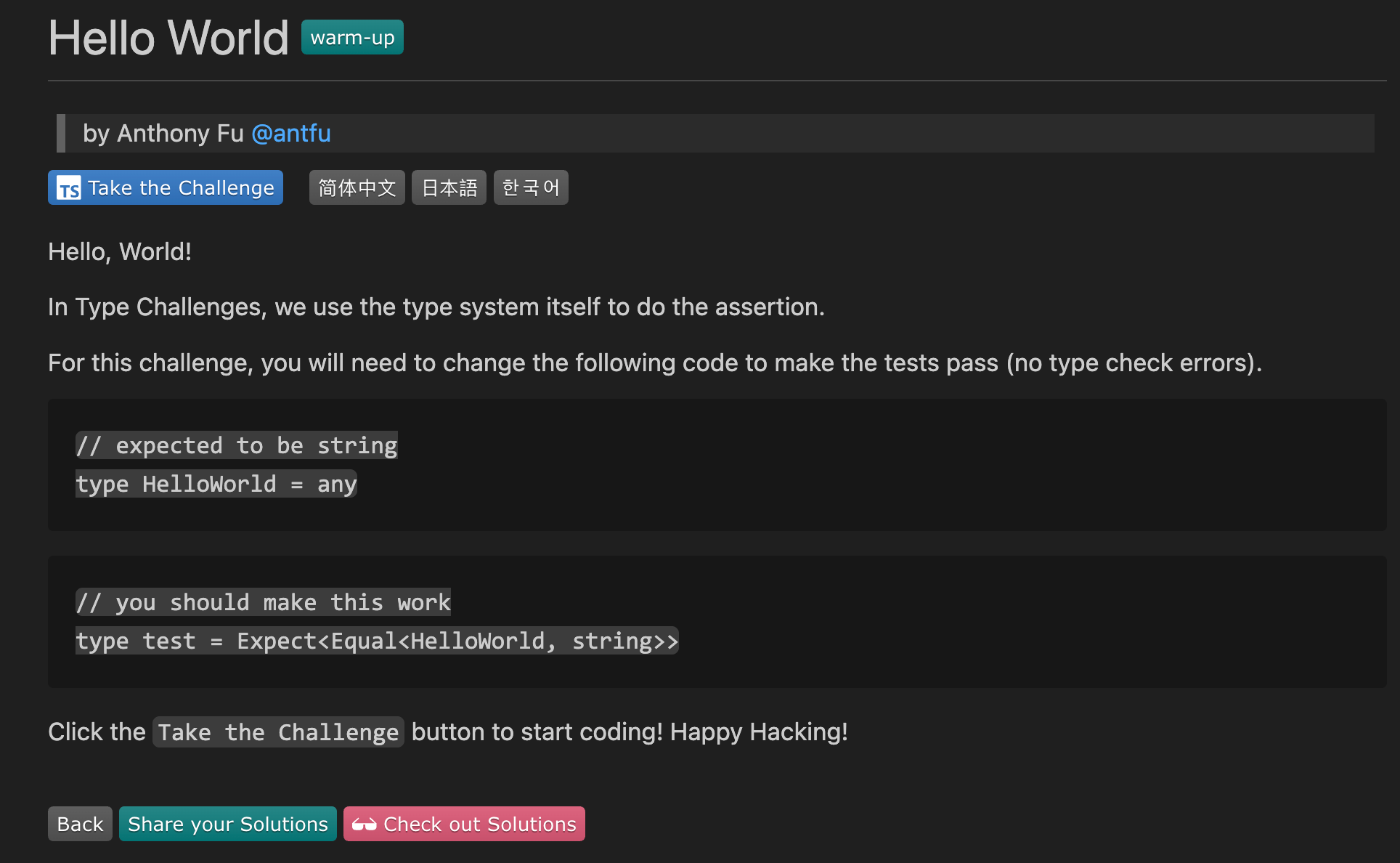Image resolution: width=1400 pixels, height=863 pixels.
Task: Click the 'type HelloWorld = any' code line
Action: pos(216,484)
